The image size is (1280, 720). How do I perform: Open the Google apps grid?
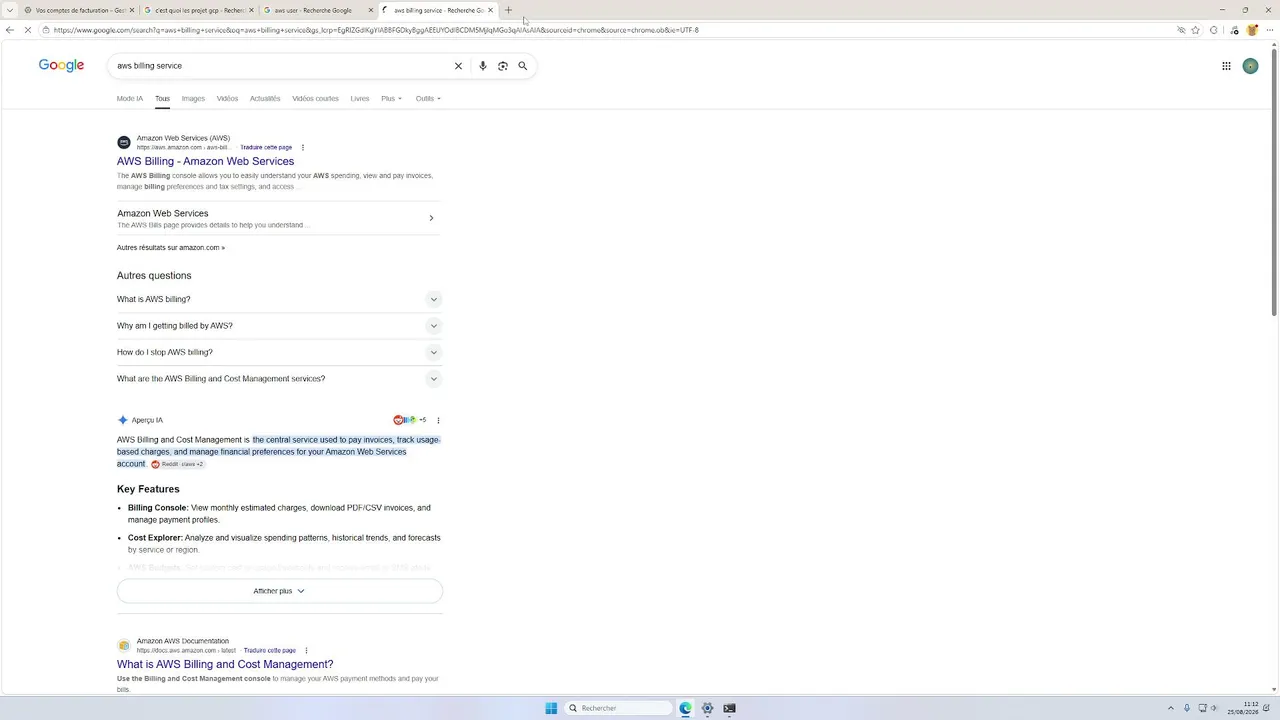click(x=1226, y=66)
